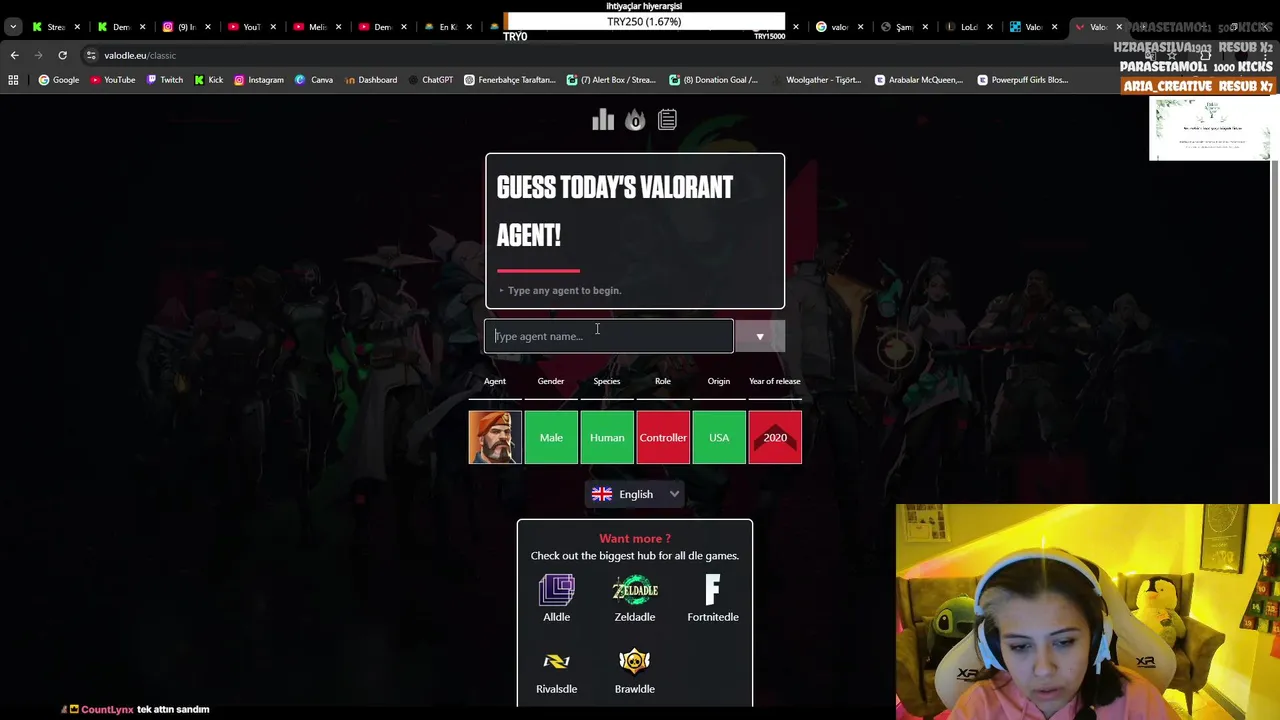Go back with browser back arrow

[x=14, y=55]
